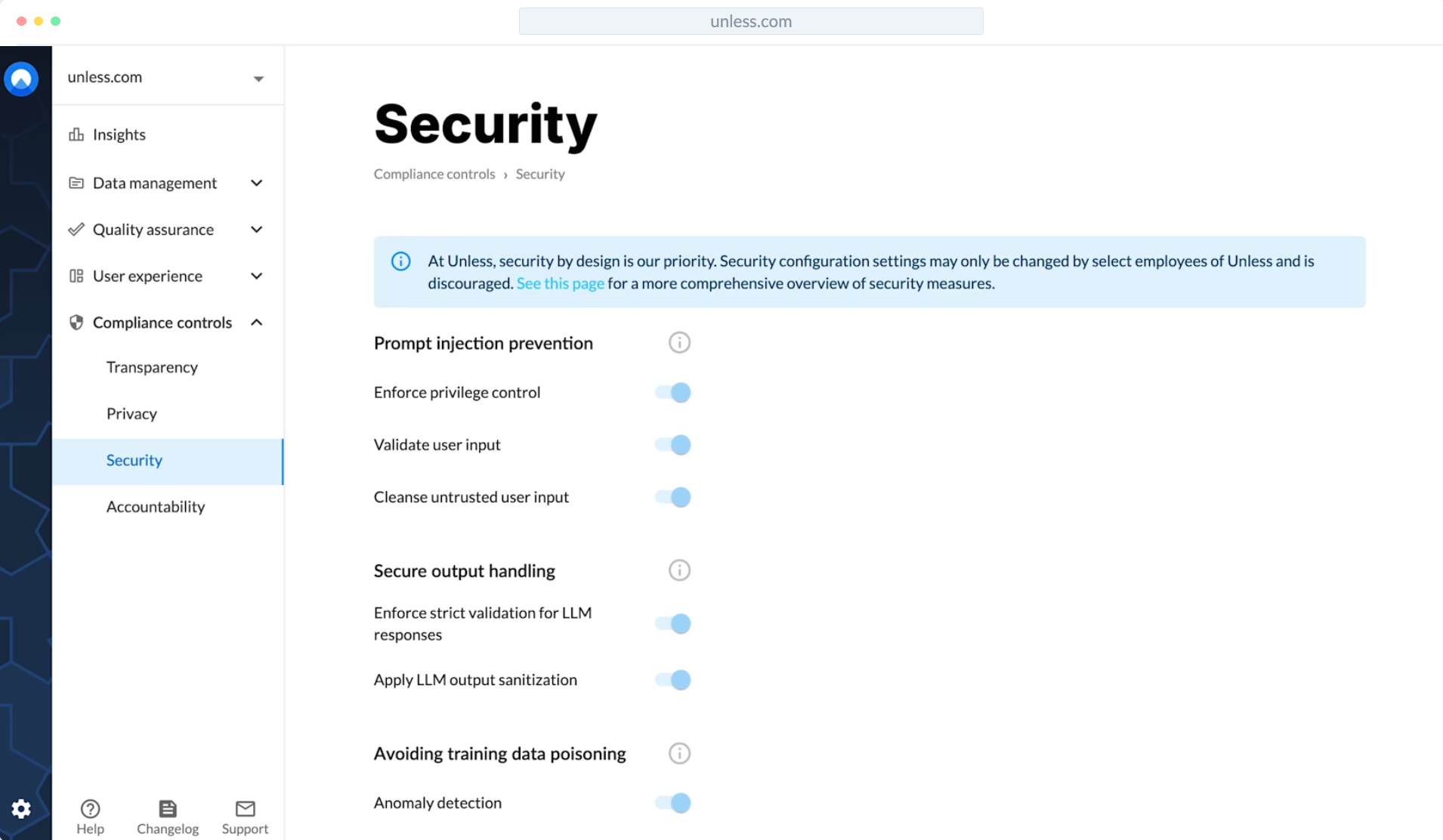Viewport: 1443px width, 840px height.
Task: Open Help from the question mark icon
Action: pyautogui.click(x=90, y=809)
